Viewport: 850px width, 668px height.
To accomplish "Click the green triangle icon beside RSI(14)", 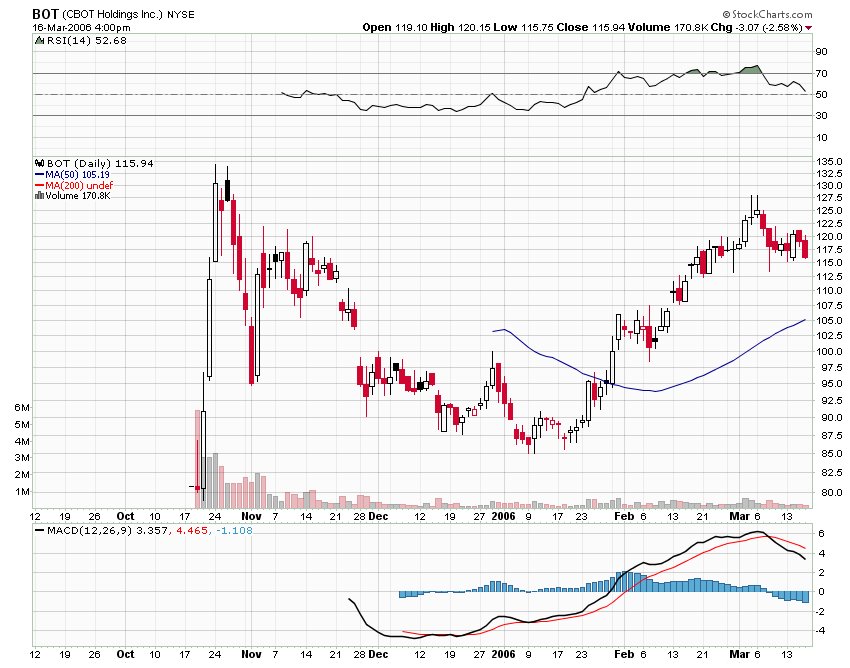I will pyautogui.click(x=39, y=41).
